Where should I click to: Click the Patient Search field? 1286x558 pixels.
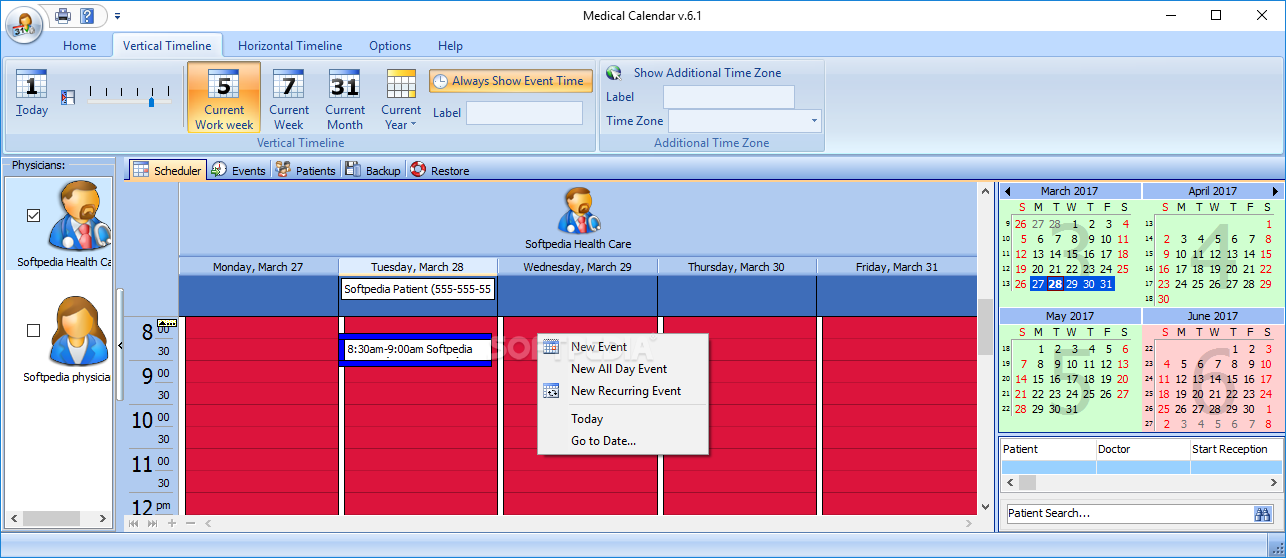tap(1128, 513)
